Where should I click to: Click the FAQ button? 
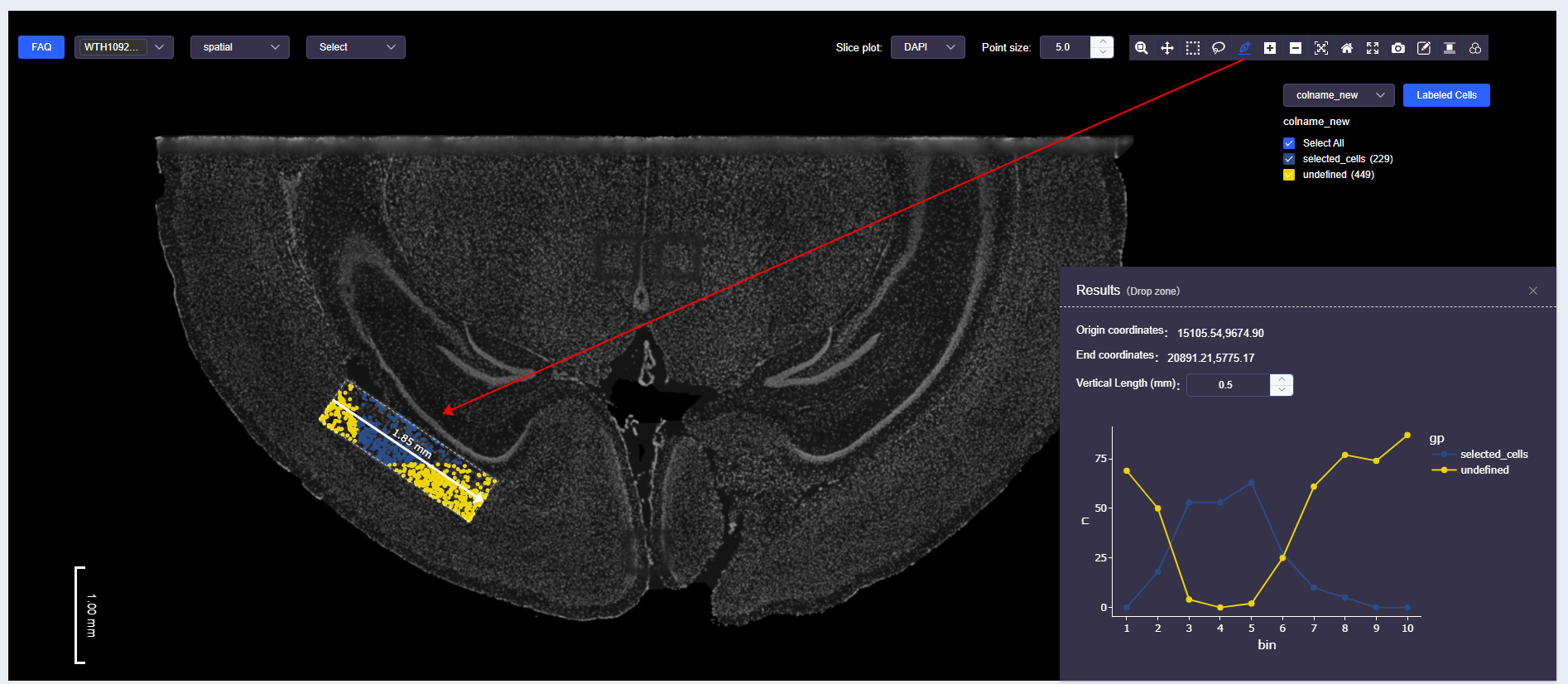click(41, 47)
